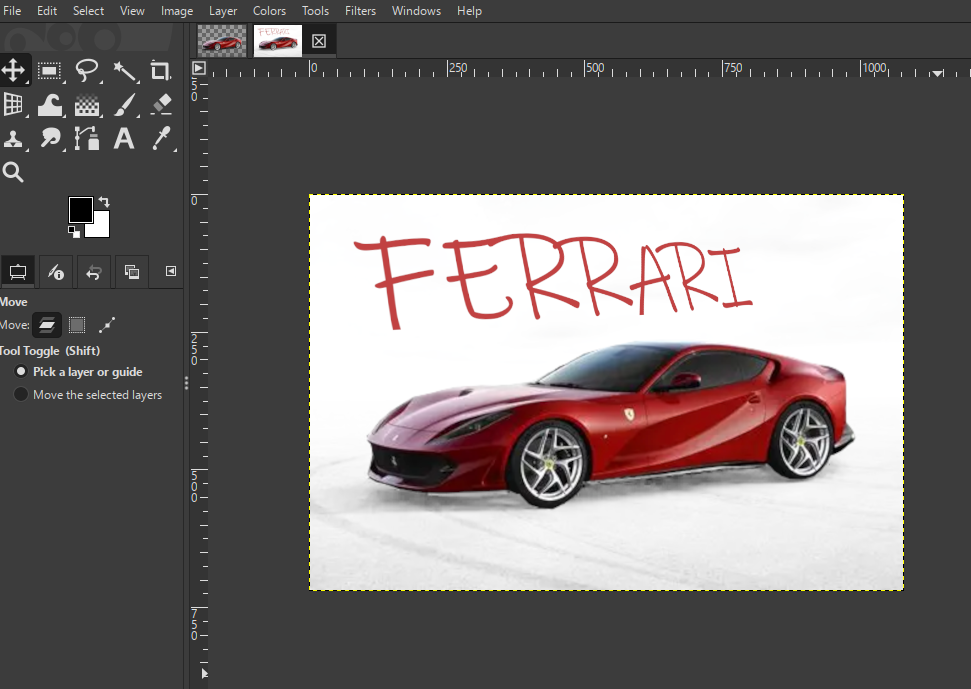Enable the Move the selected layers option
The width and height of the screenshot is (971, 689).
[x=21, y=394]
